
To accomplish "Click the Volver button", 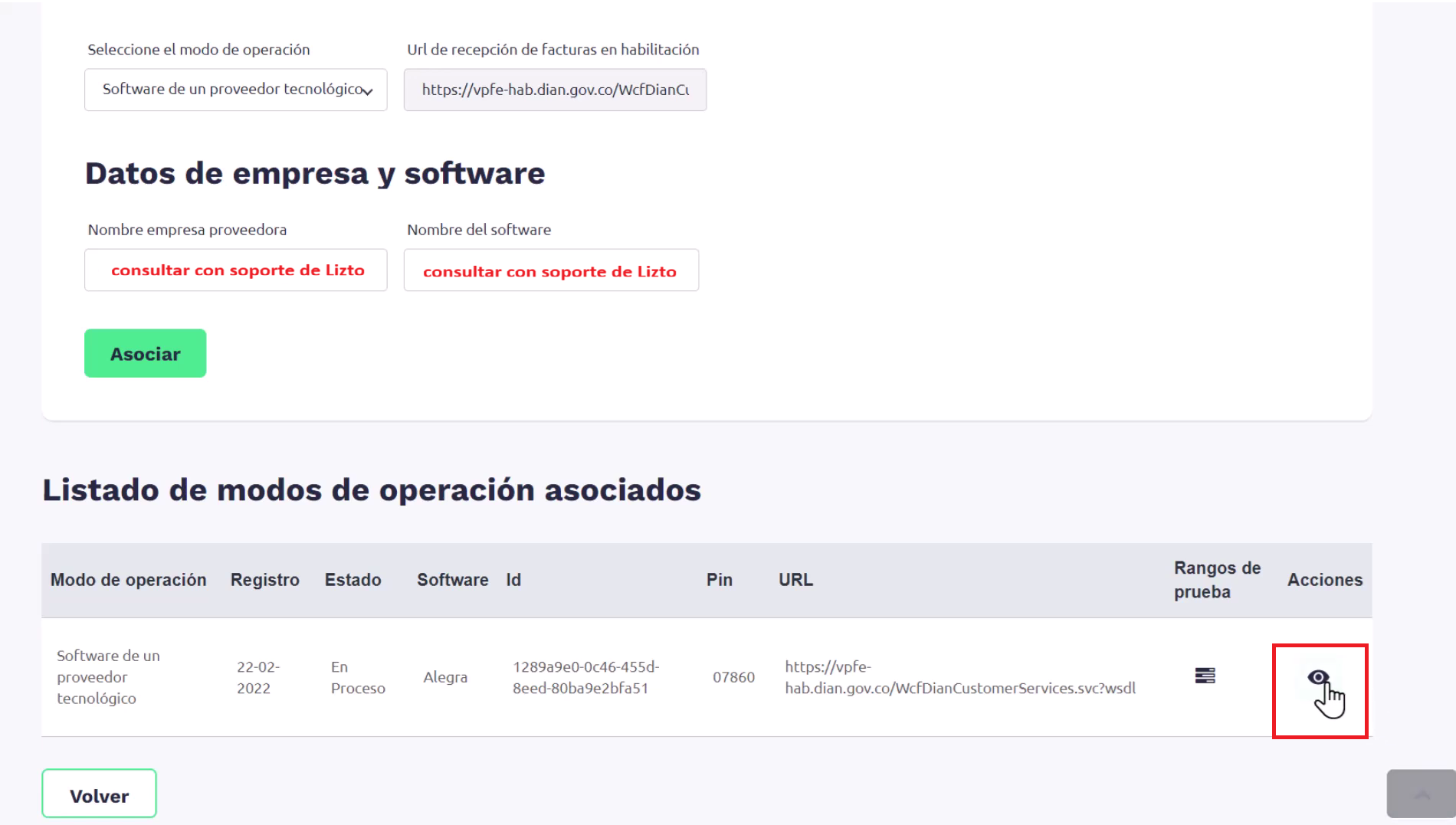I will [x=100, y=794].
